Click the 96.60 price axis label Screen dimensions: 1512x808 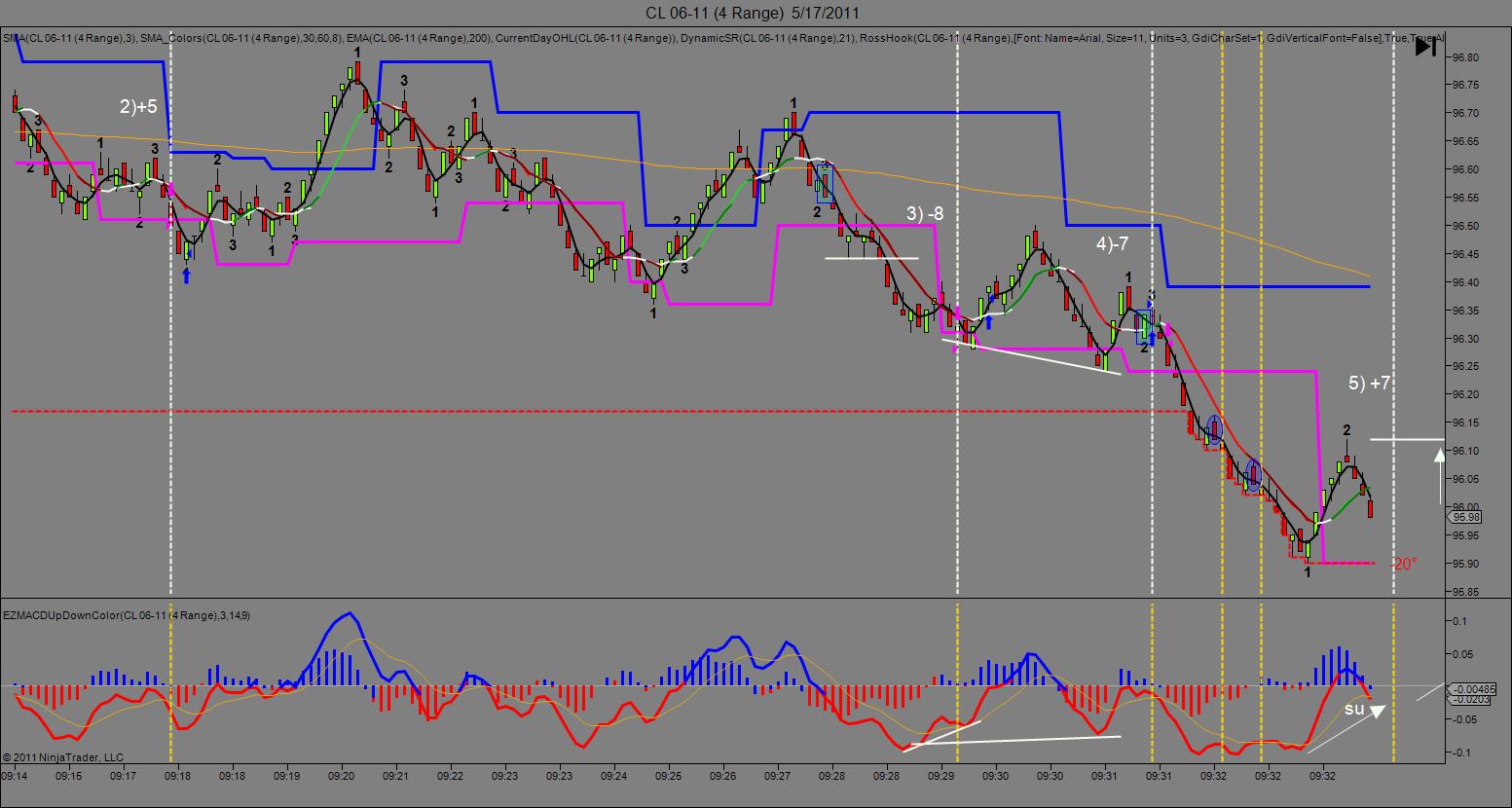point(1464,169)
